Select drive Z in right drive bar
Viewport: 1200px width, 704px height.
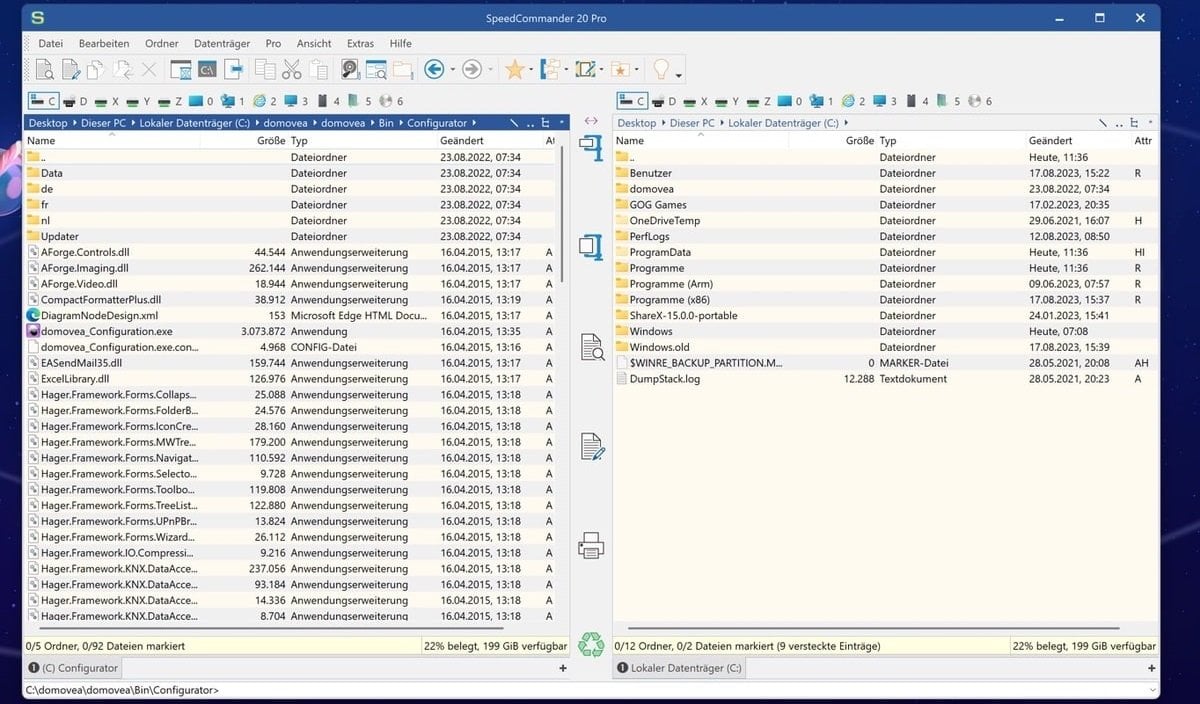pyautogui.click(x=758, y=101)
